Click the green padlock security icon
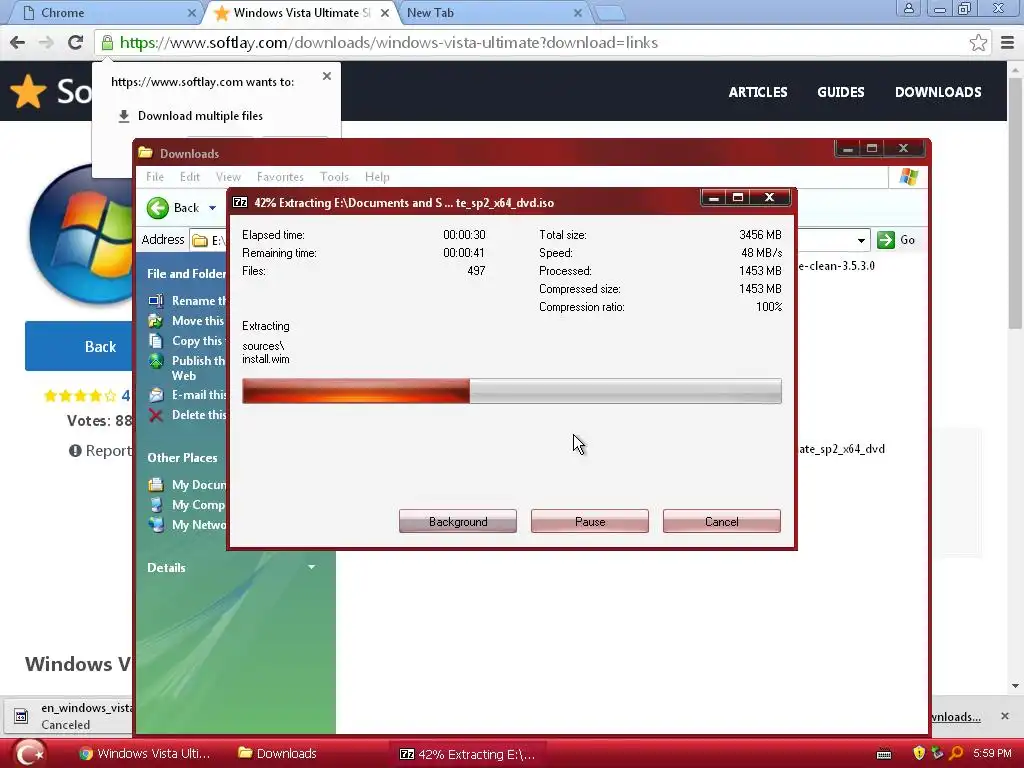 coord(107,42)
